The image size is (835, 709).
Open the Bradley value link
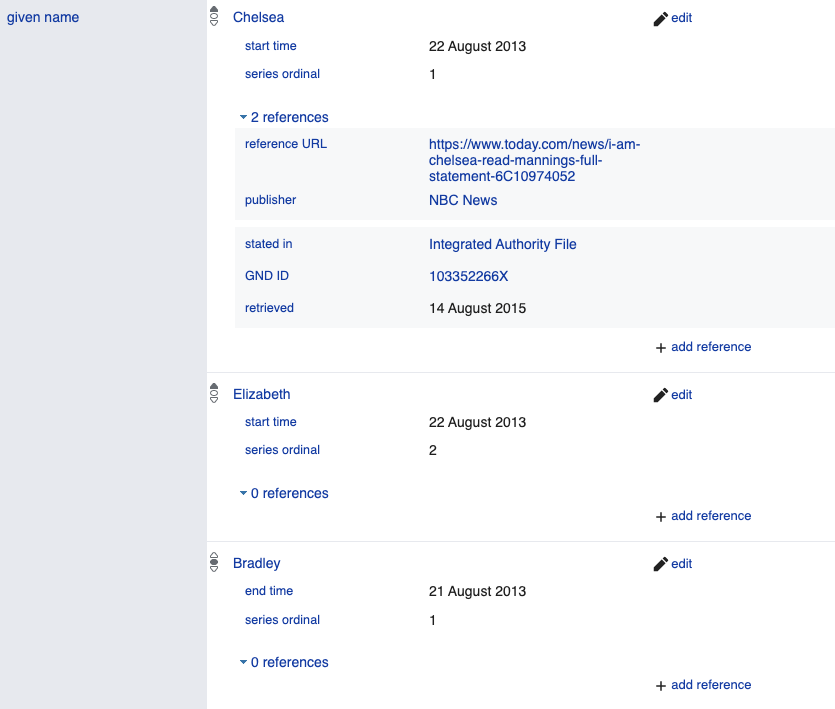(x=257, y=563)
